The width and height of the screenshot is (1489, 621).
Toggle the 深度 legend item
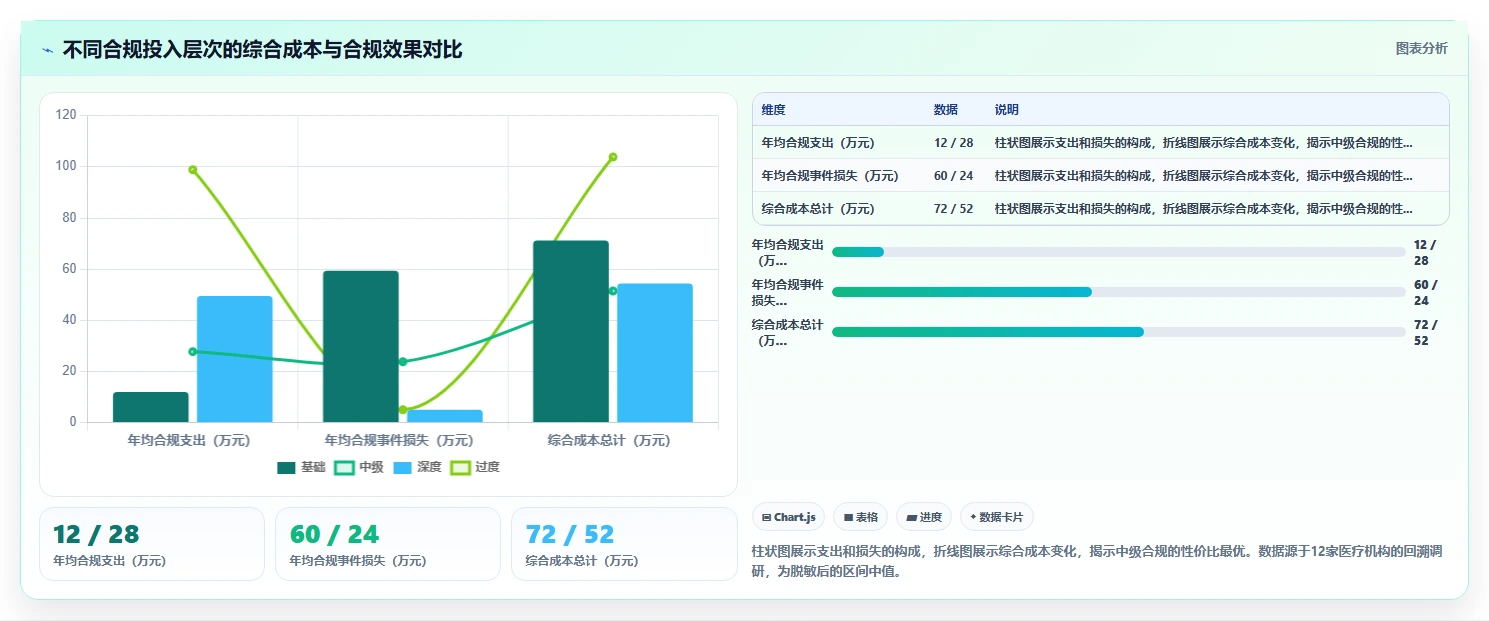[x=417, y=467]
